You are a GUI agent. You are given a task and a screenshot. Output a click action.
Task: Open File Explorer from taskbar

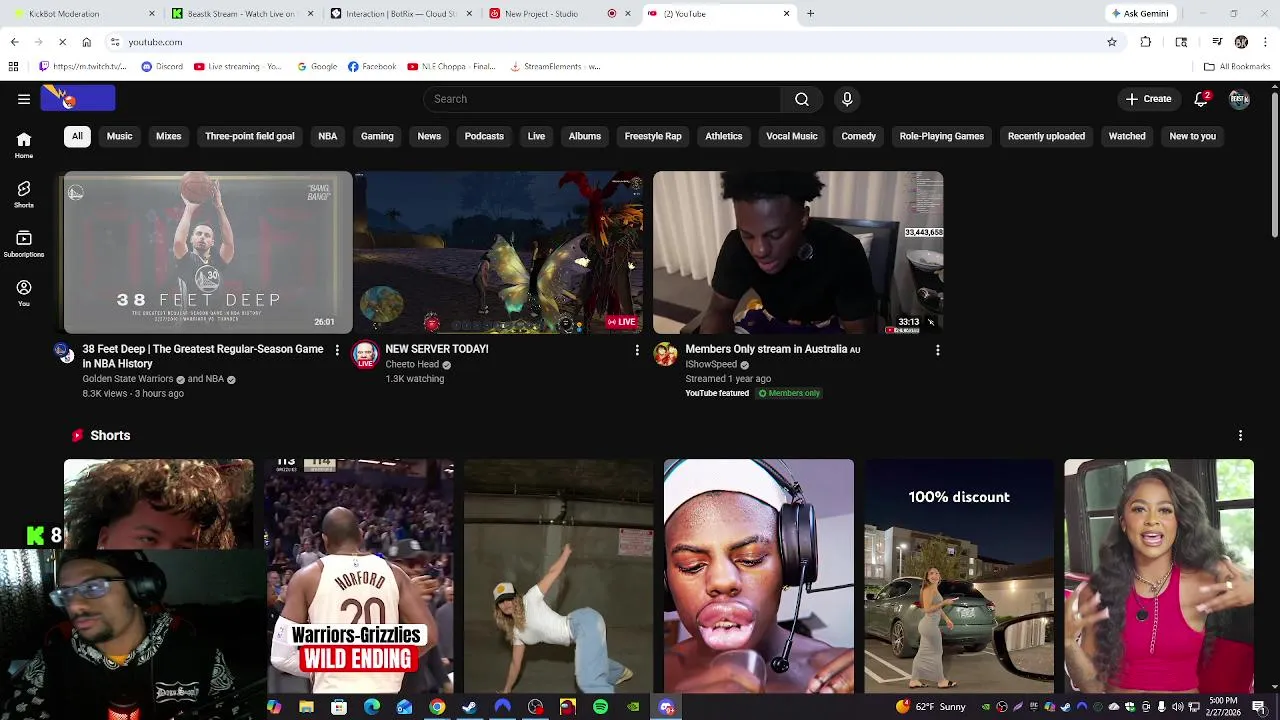tap(306, 707)
